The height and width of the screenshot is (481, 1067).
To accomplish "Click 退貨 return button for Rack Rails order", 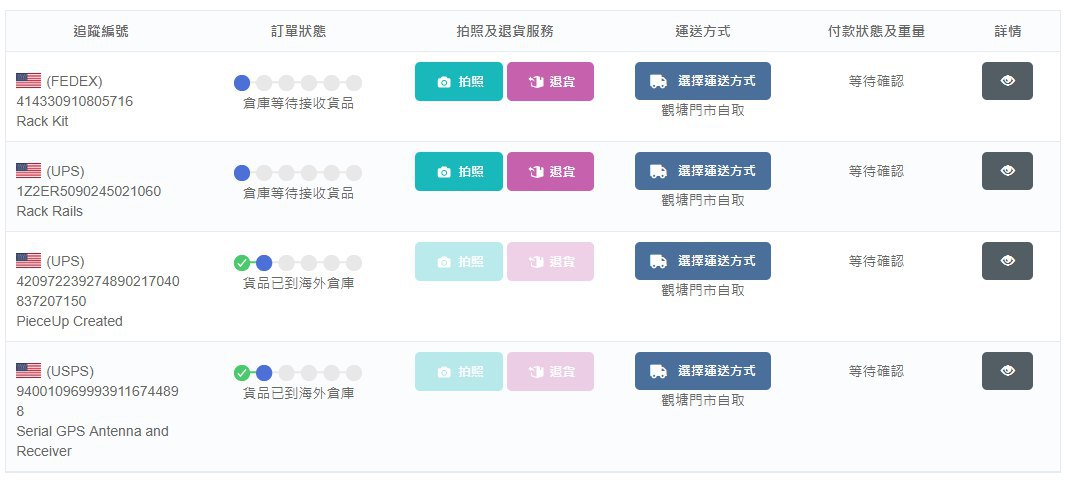I will 550,171.
